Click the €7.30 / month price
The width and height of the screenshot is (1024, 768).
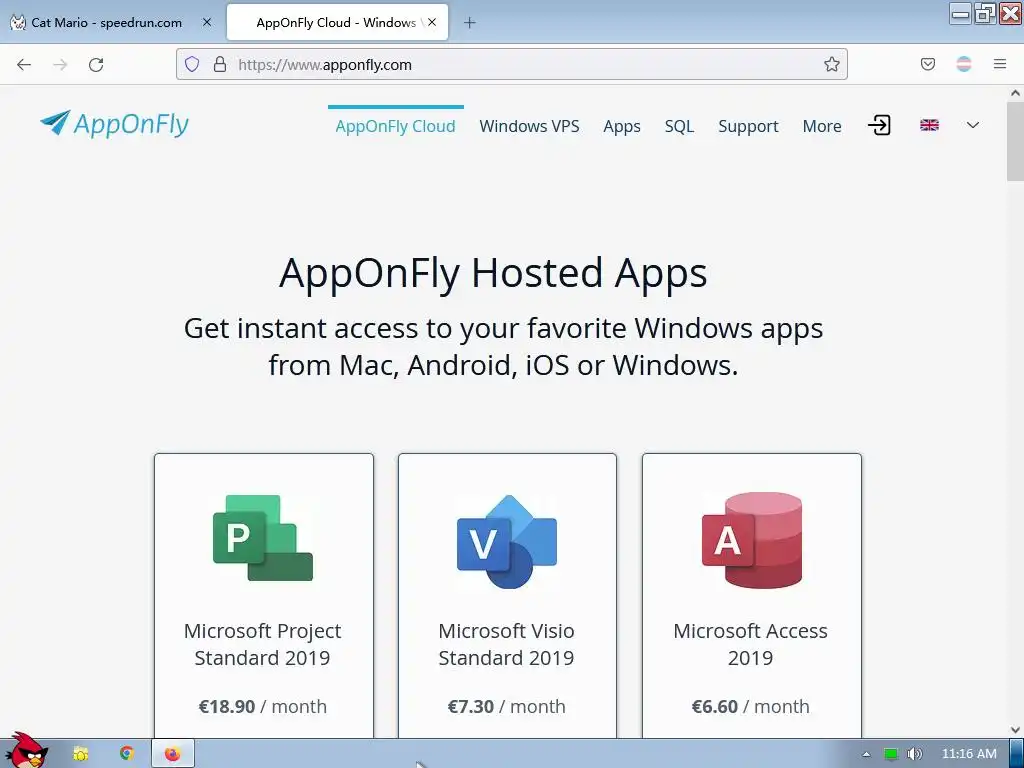pyautogui.click(x=506, y=707)
